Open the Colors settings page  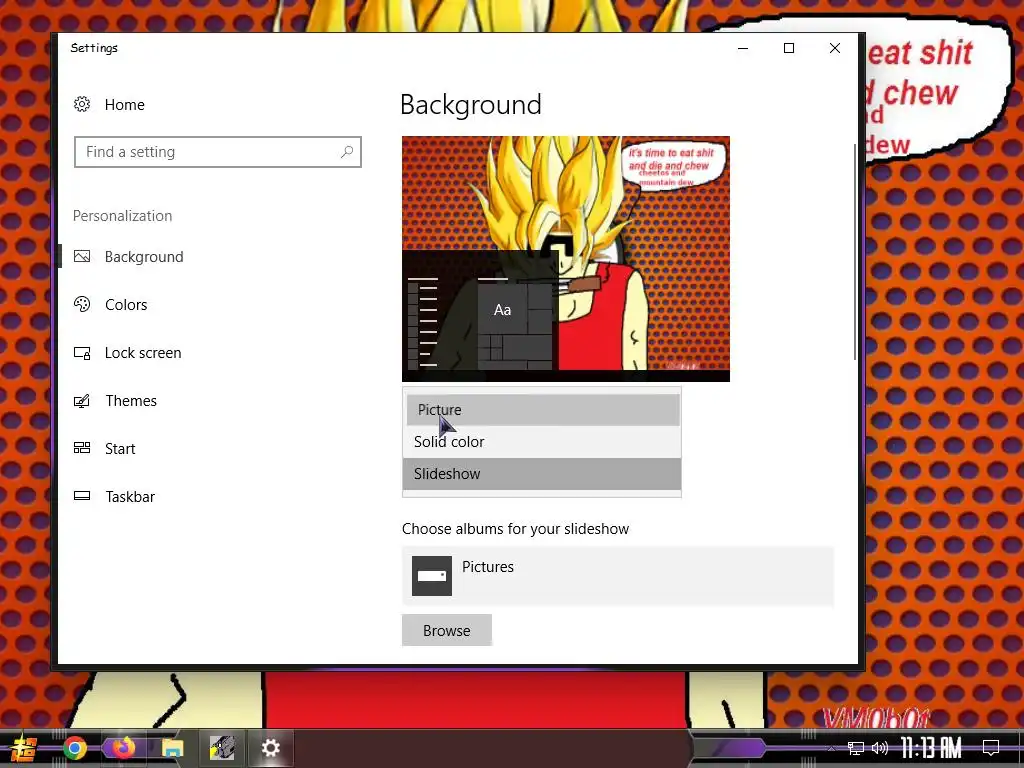coord(126,304)
